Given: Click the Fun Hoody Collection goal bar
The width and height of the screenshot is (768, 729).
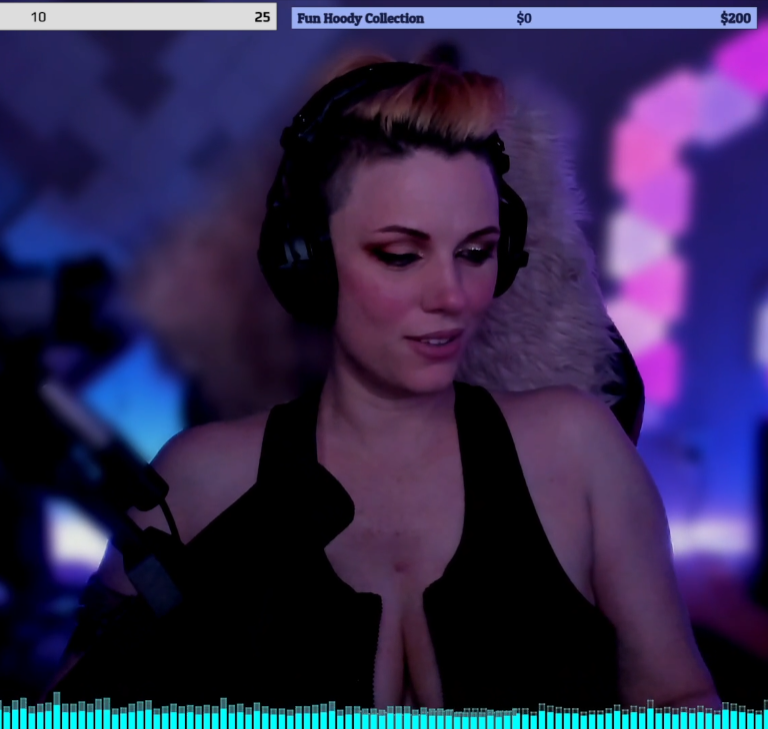Looking at the screenshot, I should [524, 18].
